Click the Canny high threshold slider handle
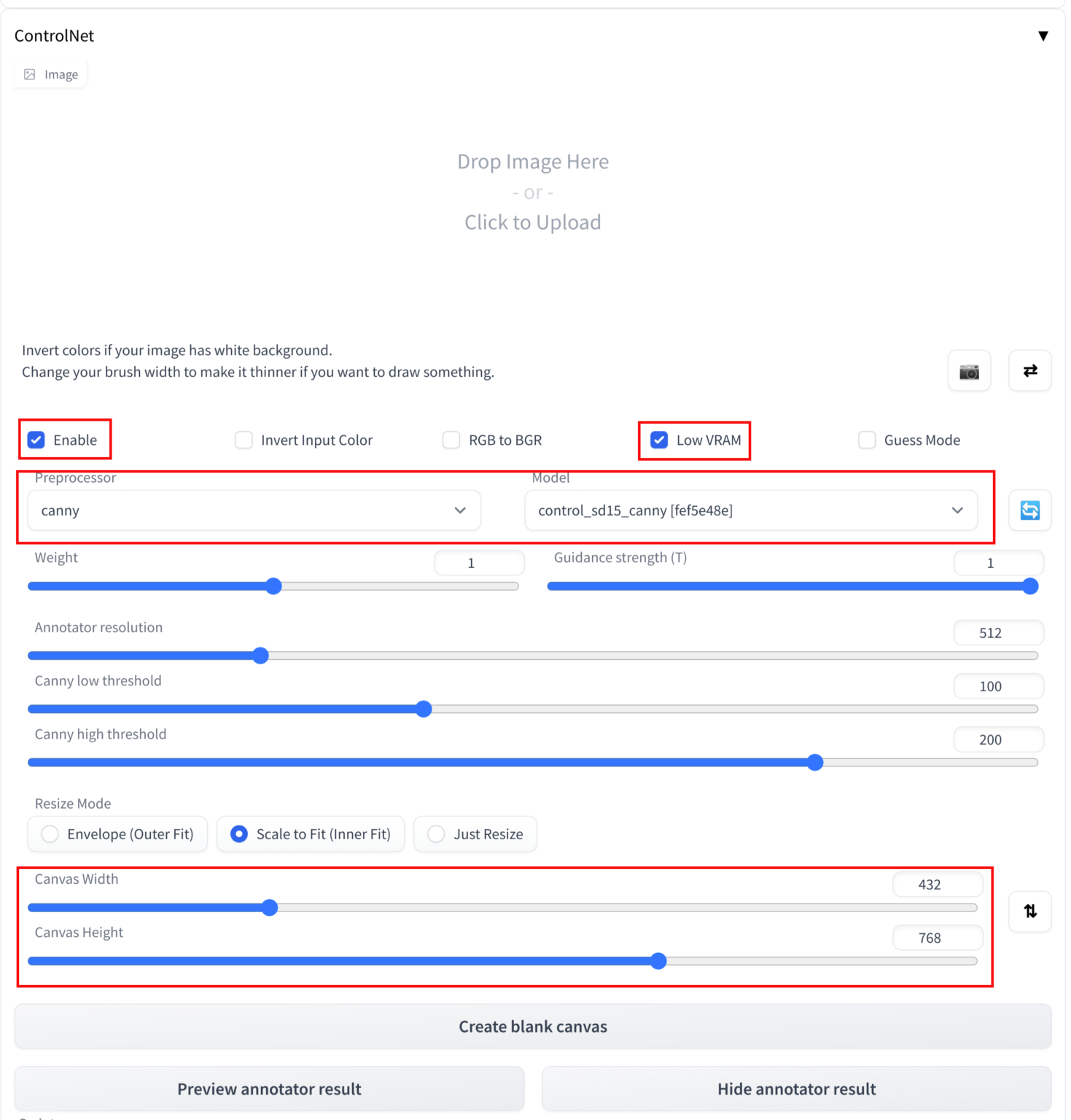The image size is (1071, 1120). (x=814, y=762)
